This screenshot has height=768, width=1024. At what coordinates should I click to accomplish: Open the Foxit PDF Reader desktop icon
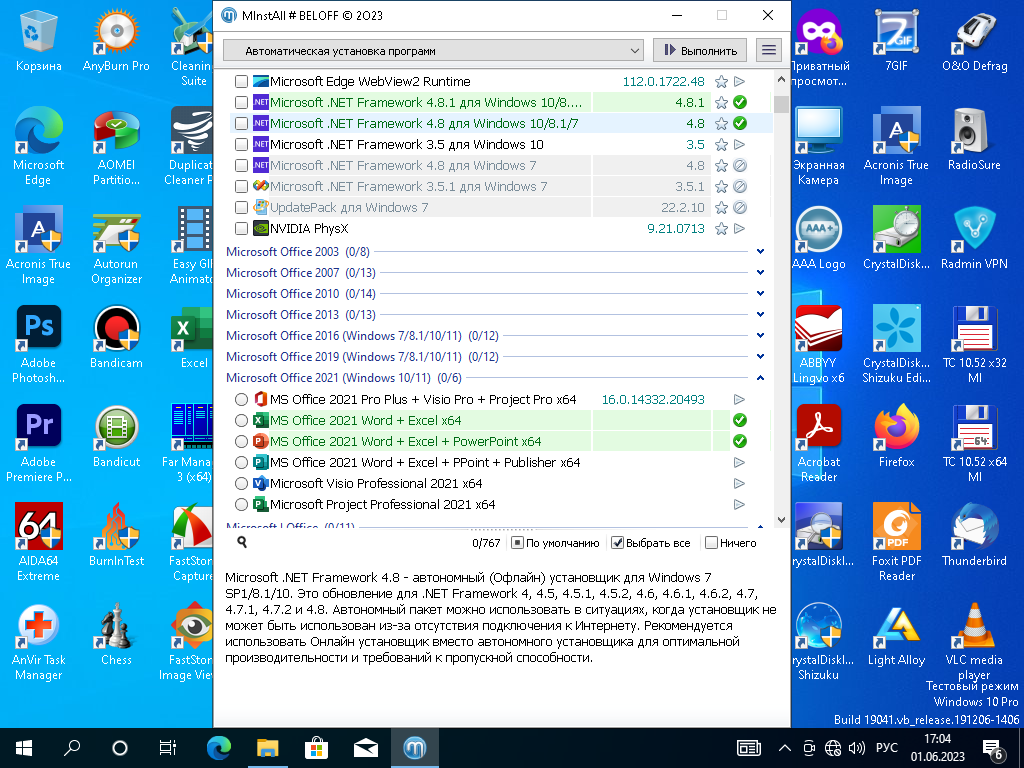click(x=897, y=543)
